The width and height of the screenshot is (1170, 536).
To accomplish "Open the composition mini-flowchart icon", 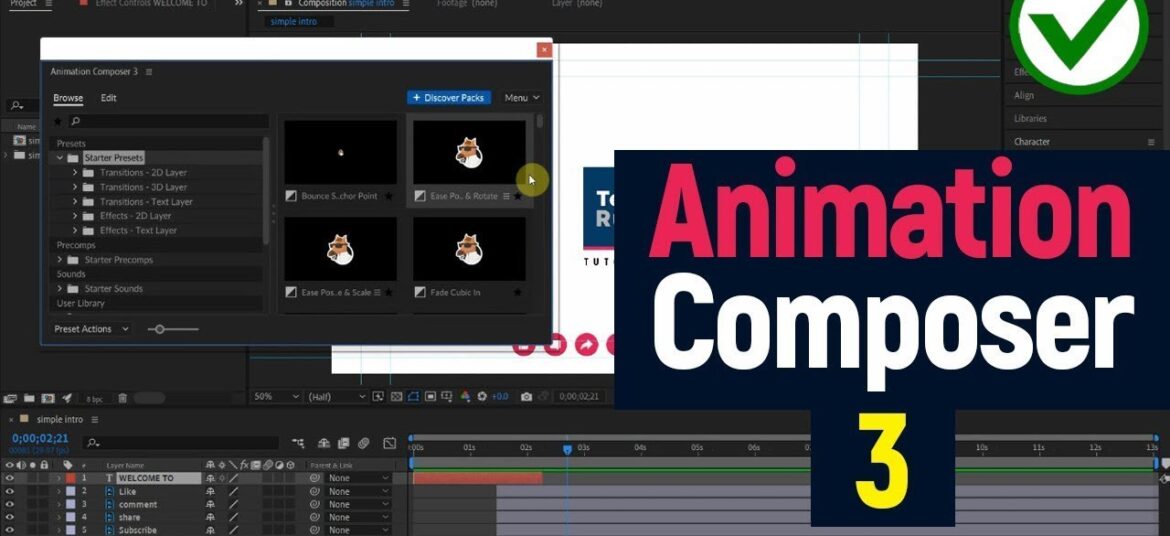I will [x=298, y=443].
